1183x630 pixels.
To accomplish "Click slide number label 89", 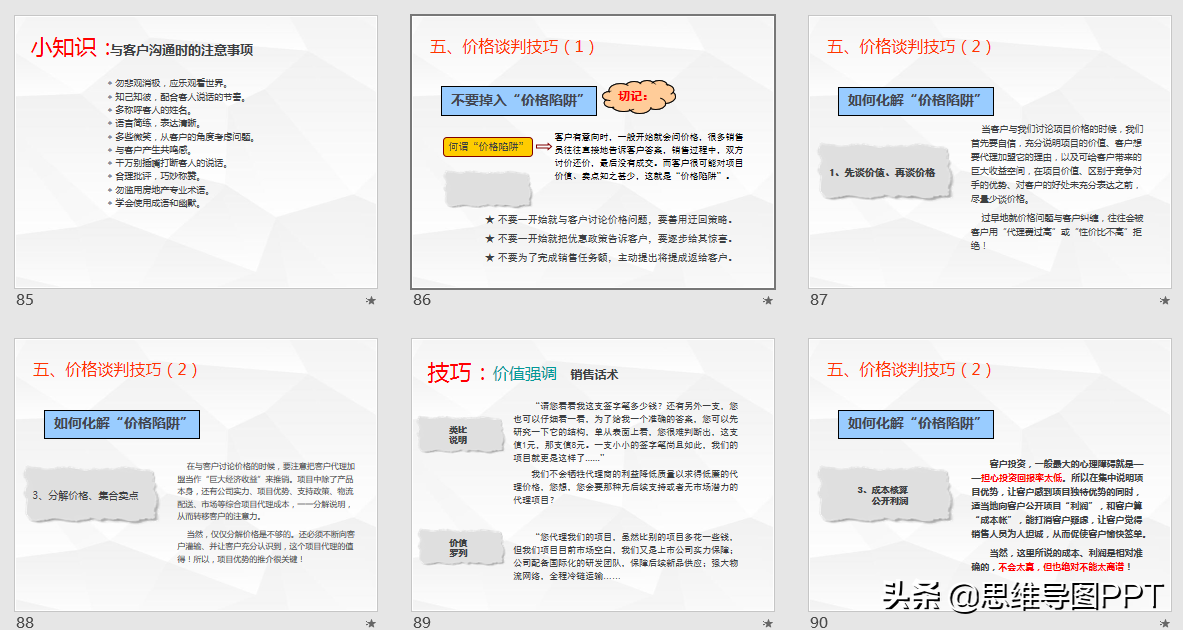I will point(422,622).
